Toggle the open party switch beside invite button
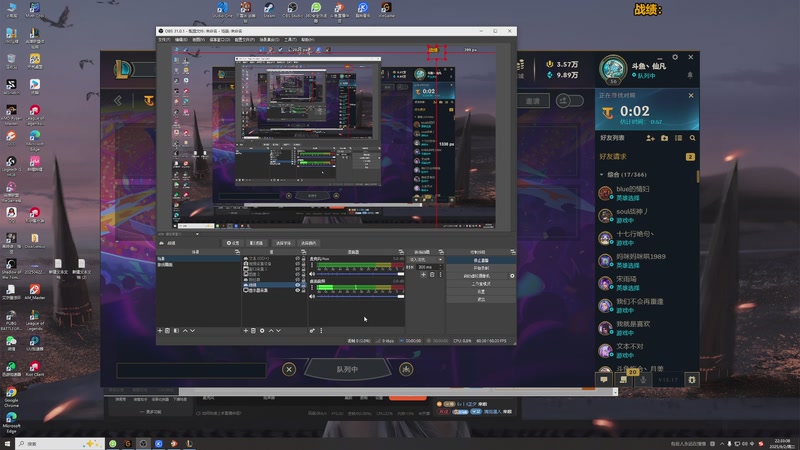This screenshot has height=450, width=800. point(569,101)
